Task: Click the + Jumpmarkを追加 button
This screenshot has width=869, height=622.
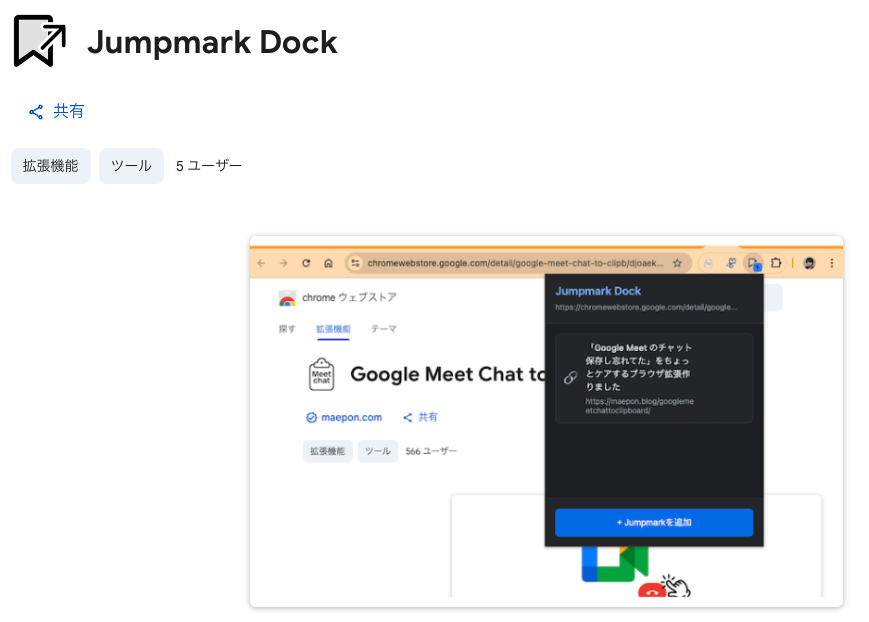Action: [x=654, y=523]
